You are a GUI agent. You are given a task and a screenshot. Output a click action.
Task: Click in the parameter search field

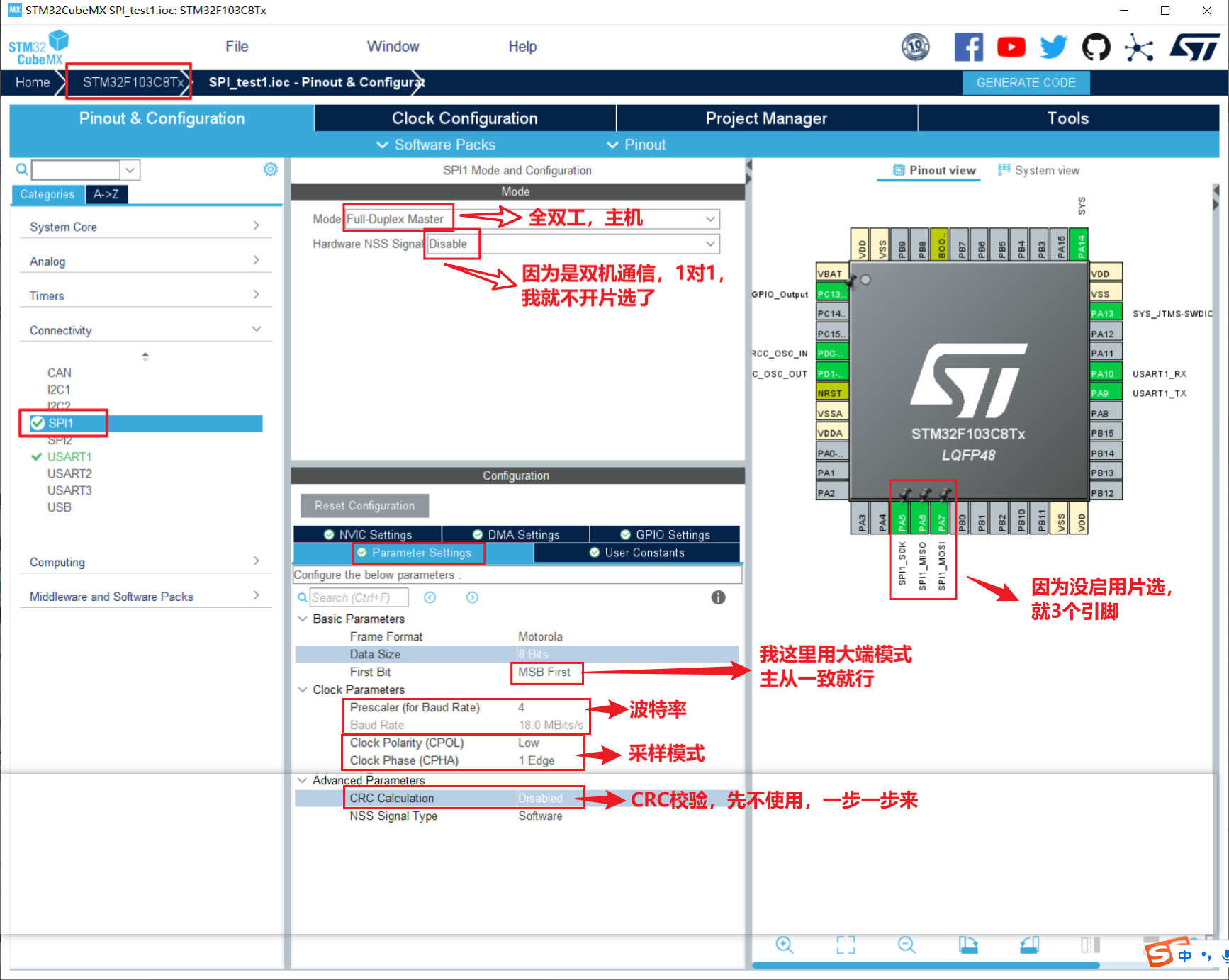click(359, 597)
